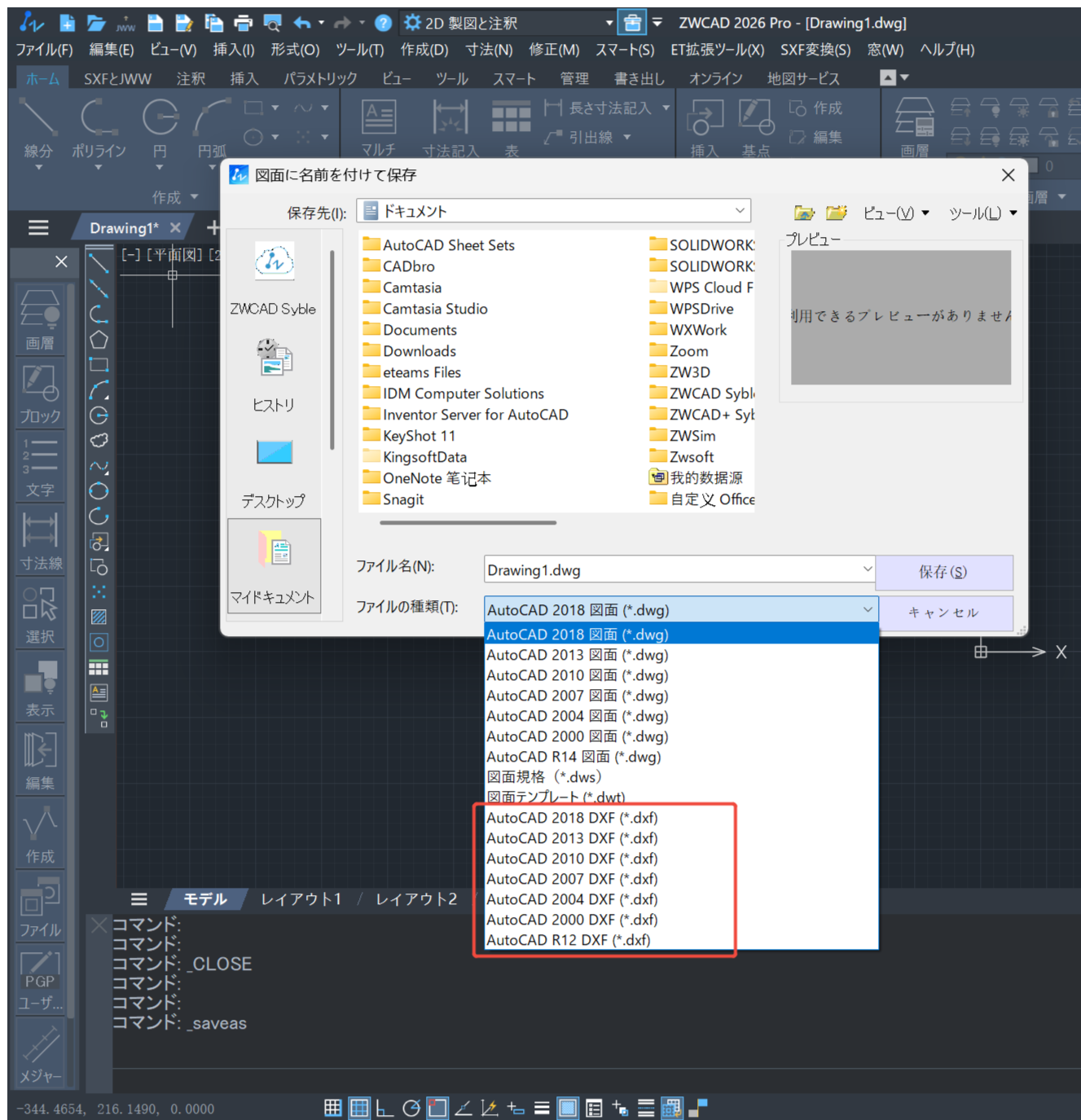The image size is (1081, 1120).
Task: Click the 挿入 block insert icon in ribbon
Action: point(705,129)
